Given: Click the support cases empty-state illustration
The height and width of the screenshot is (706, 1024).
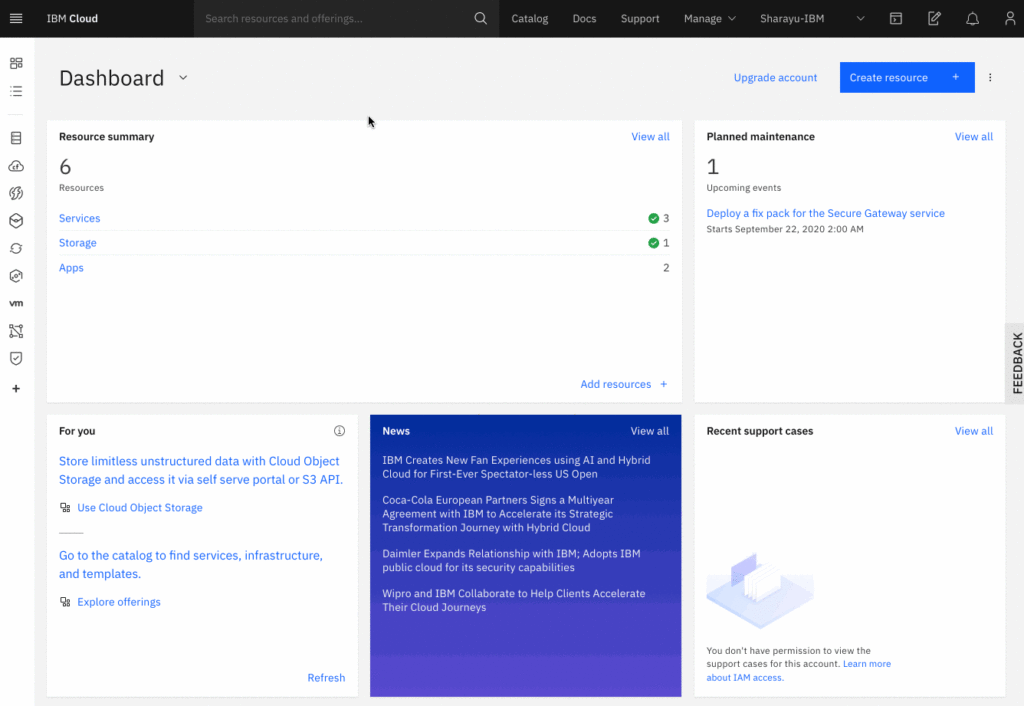Looking at the screenshot, I should 760,590.
